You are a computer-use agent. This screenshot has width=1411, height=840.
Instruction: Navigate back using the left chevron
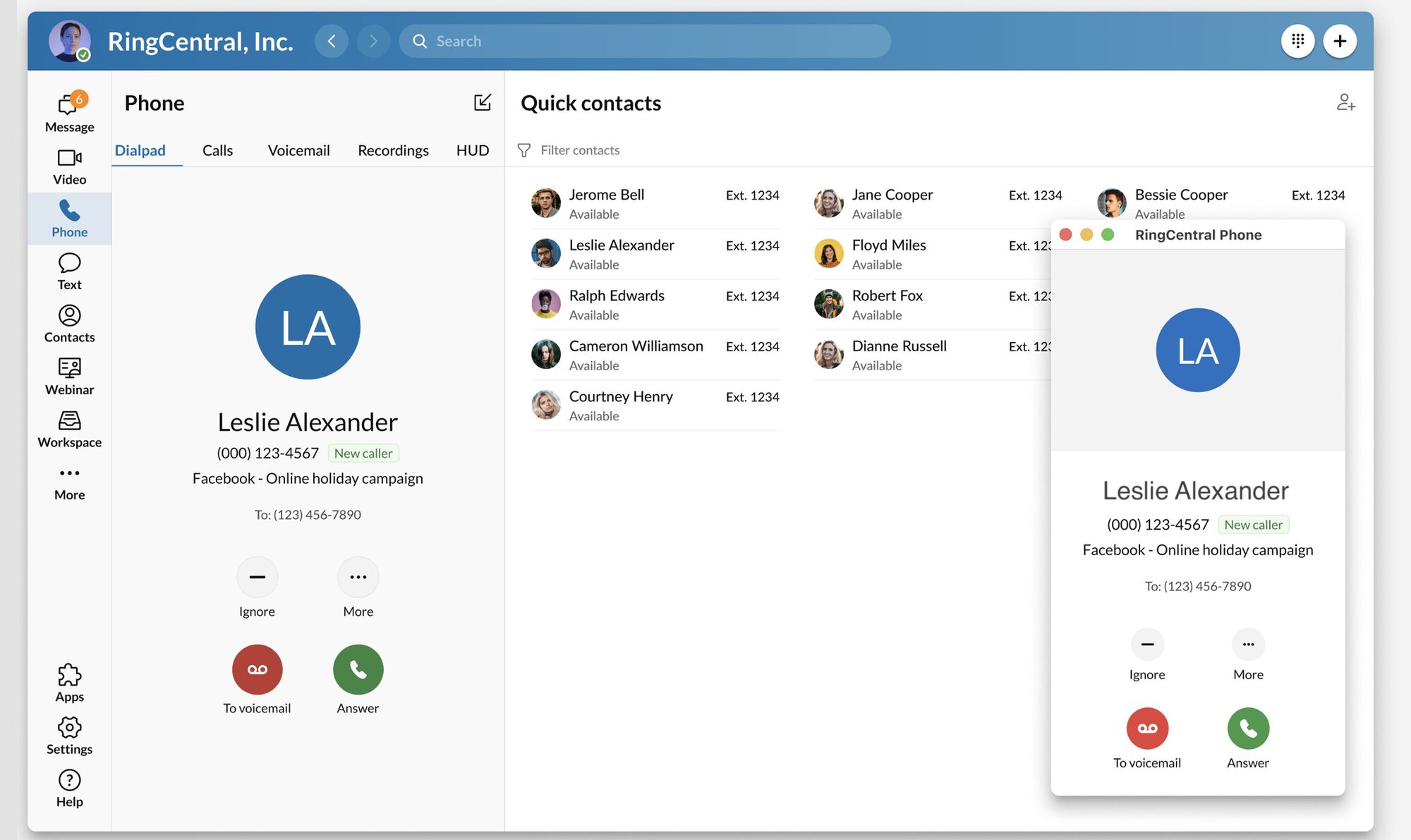(x=332, y=41)
